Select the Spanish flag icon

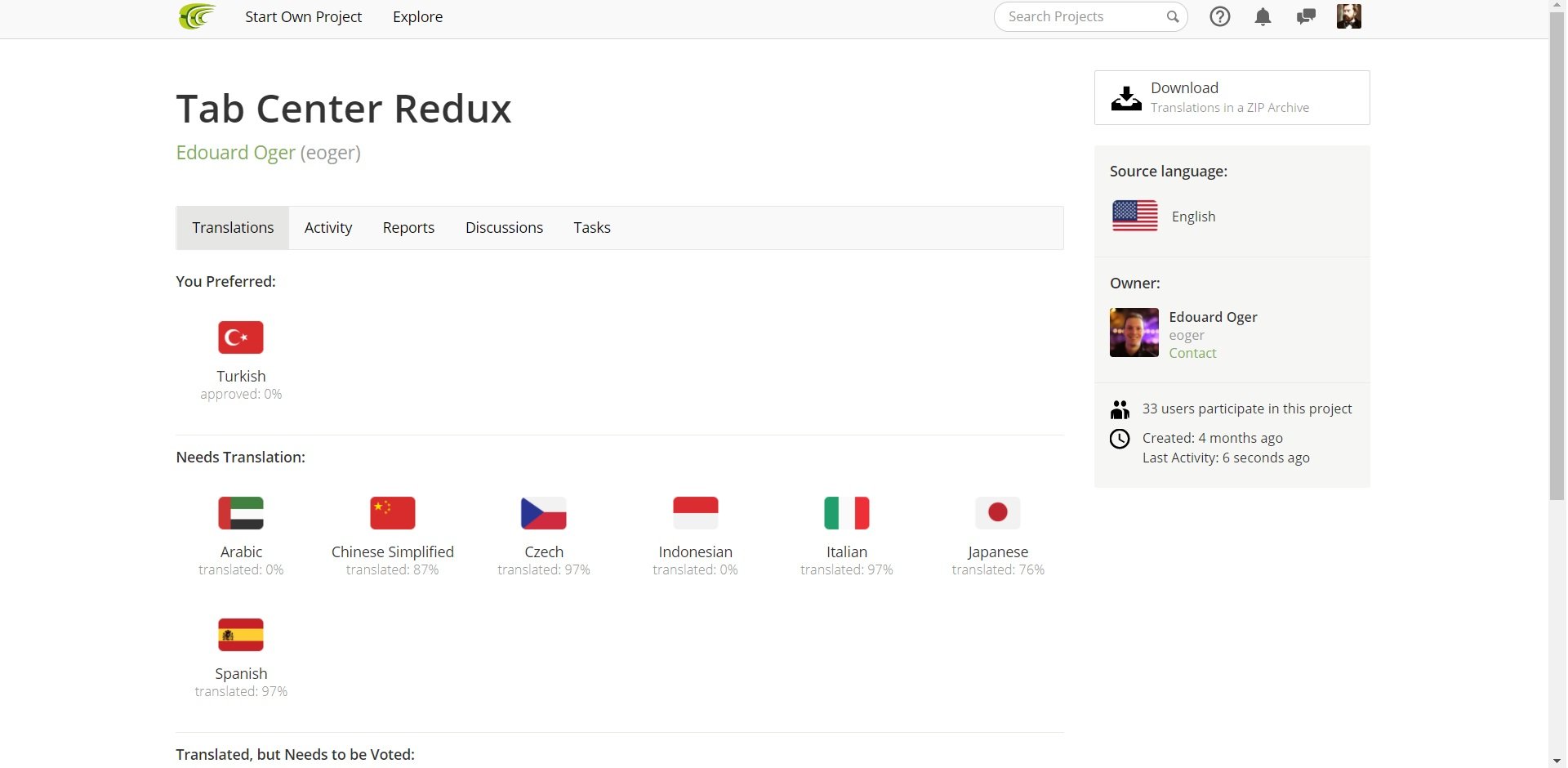241,635
